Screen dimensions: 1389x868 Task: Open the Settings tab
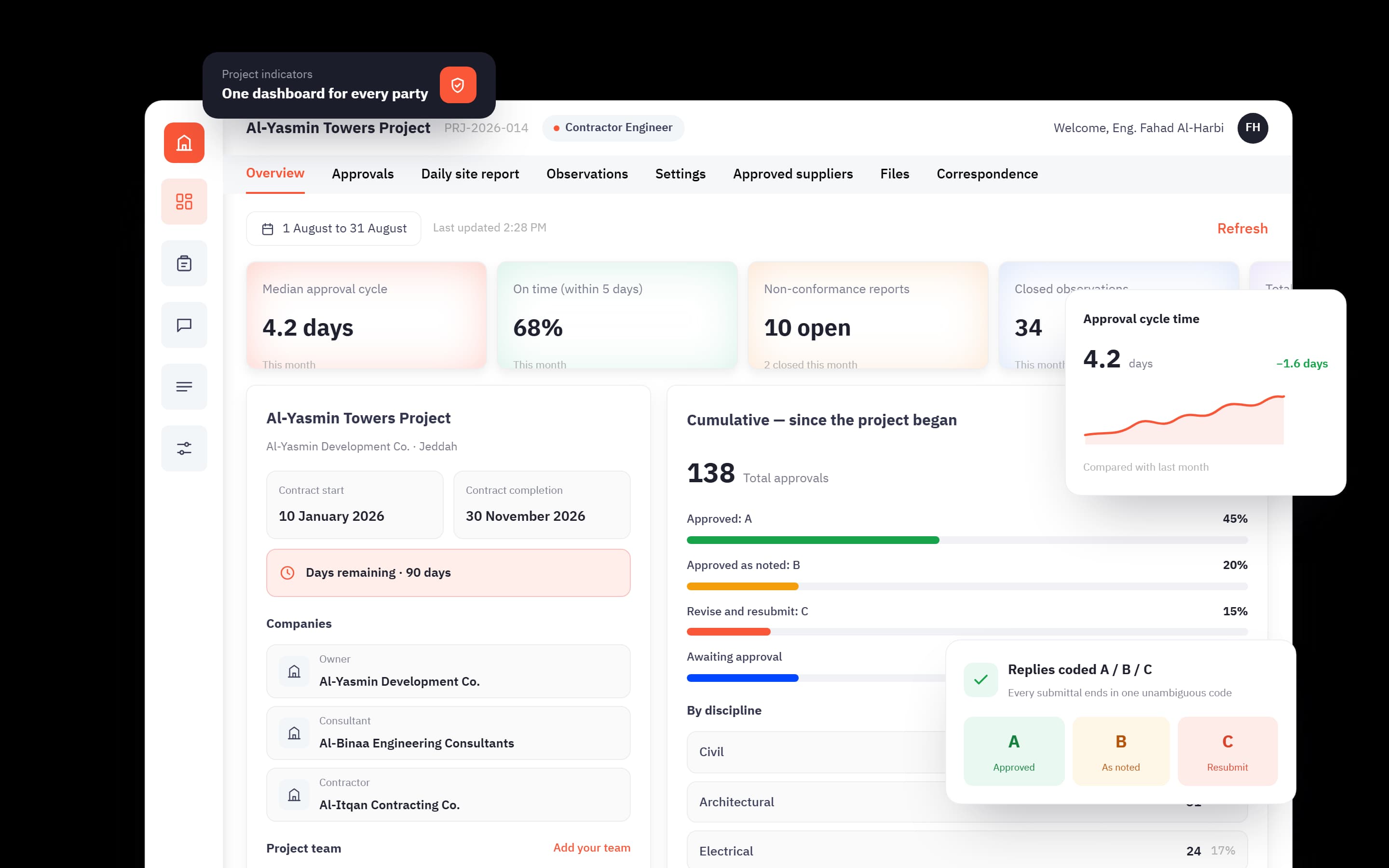tap(680, 174)
